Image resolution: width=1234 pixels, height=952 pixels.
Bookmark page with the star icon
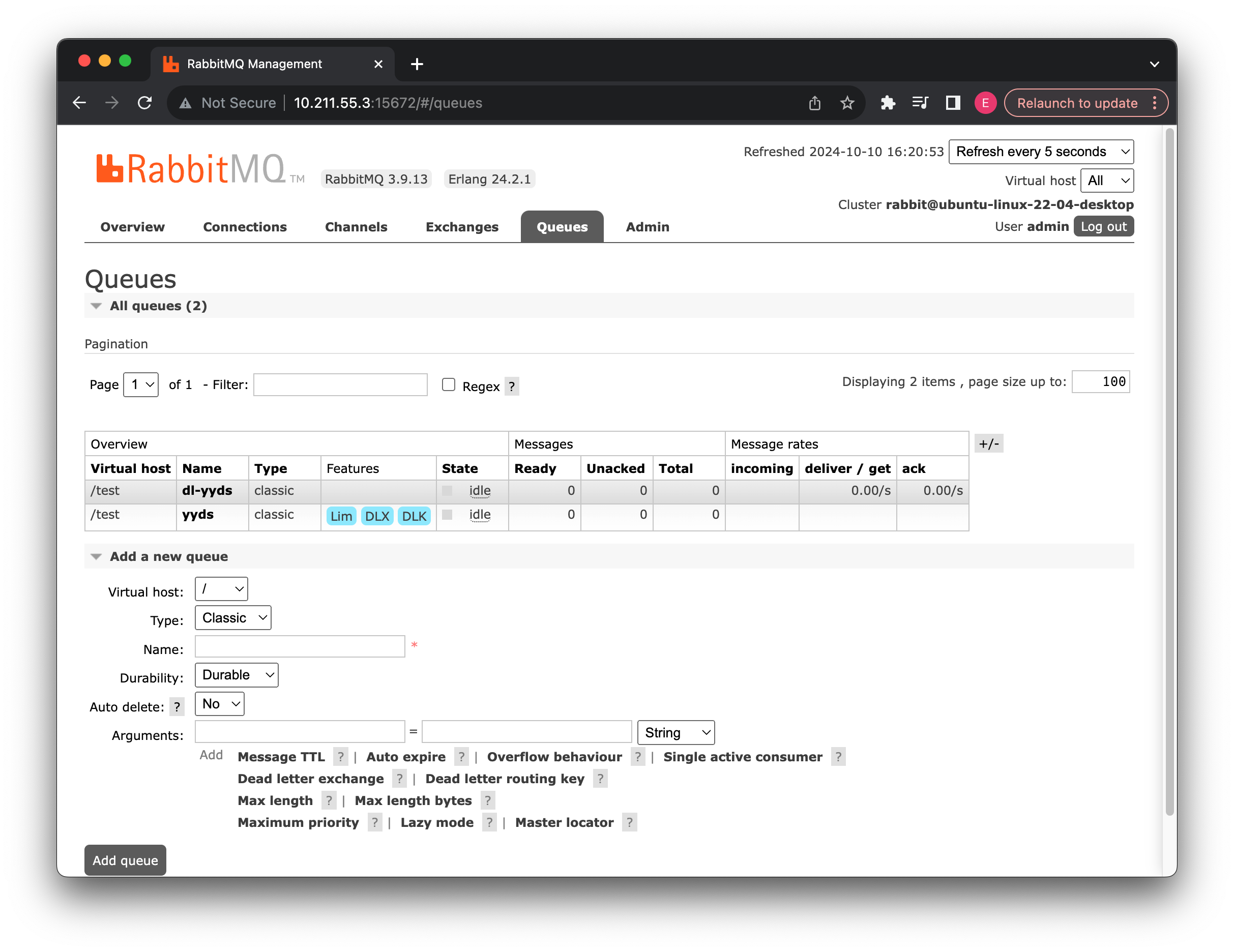tap(846, 103)
